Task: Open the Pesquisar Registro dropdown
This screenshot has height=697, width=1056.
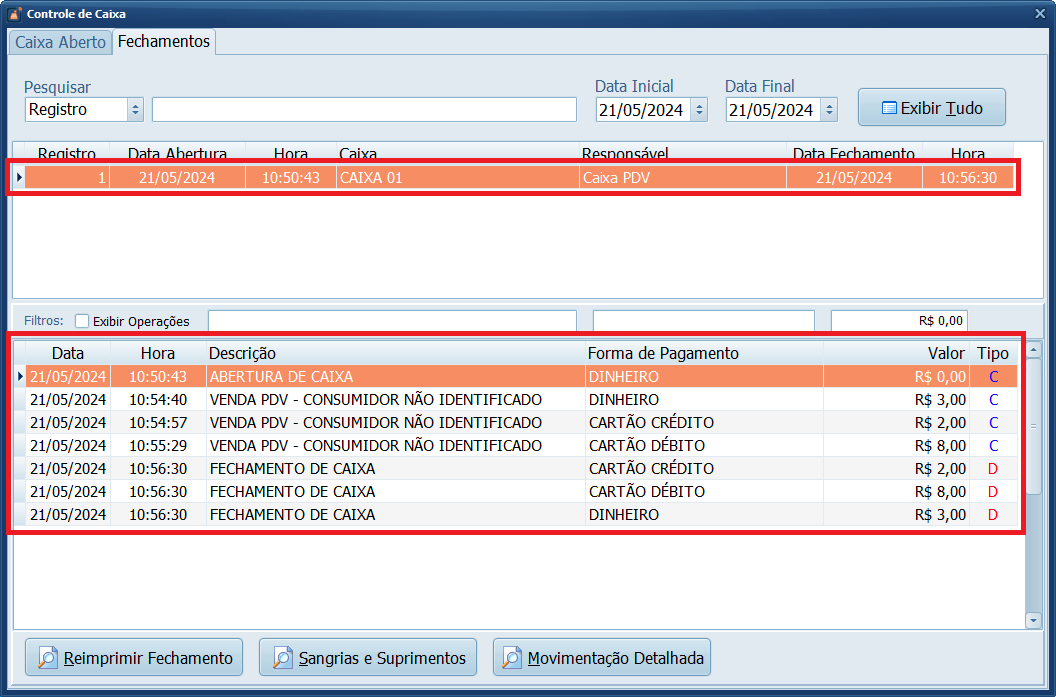Action: 136,110
